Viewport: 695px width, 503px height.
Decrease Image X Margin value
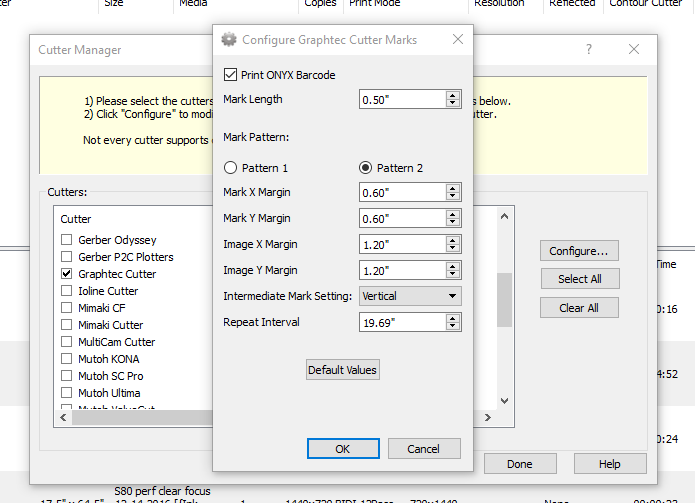pos(453,248)
